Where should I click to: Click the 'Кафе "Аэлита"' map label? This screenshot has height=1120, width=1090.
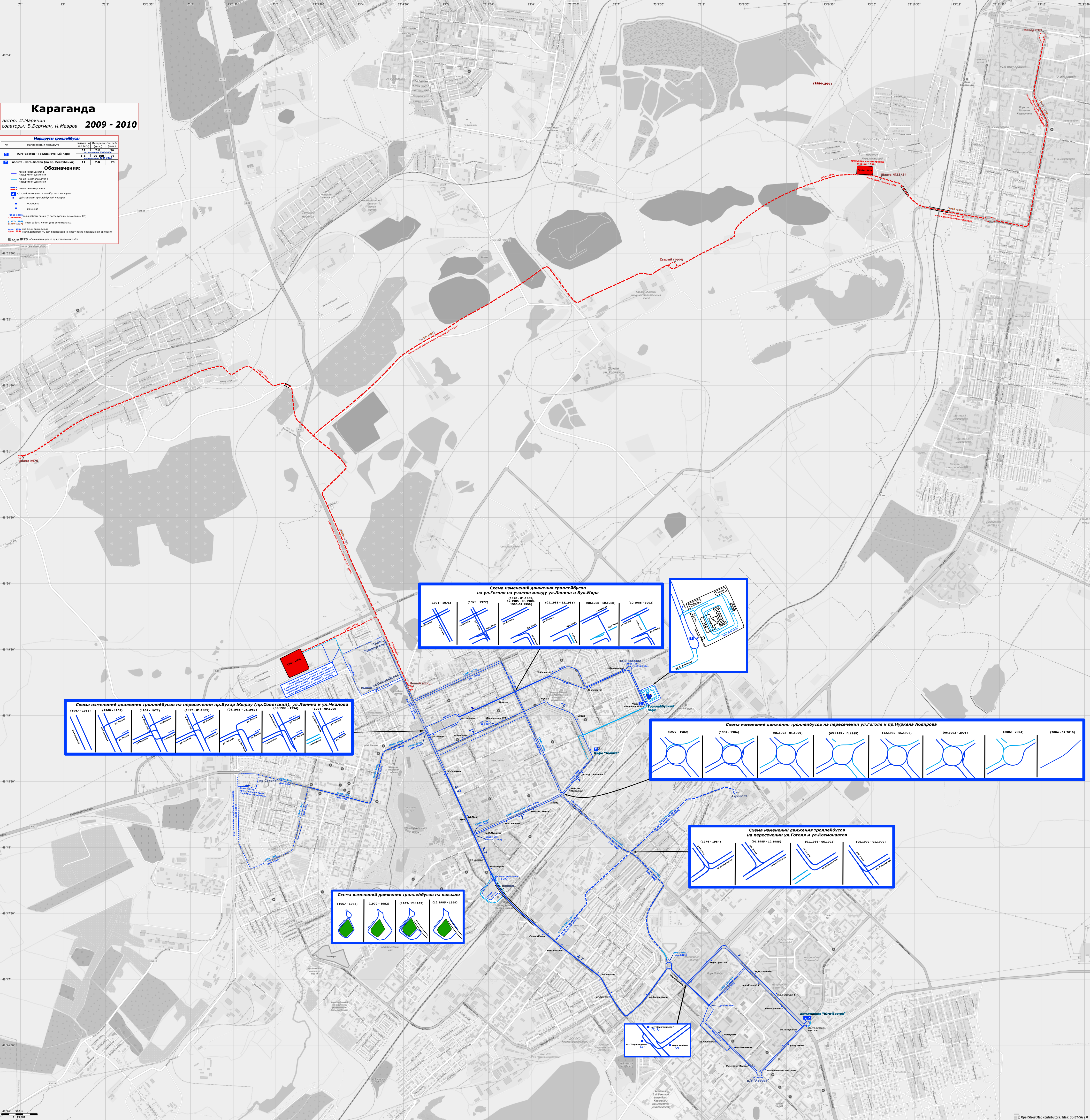pyautogui.click(x=607, y=753)
